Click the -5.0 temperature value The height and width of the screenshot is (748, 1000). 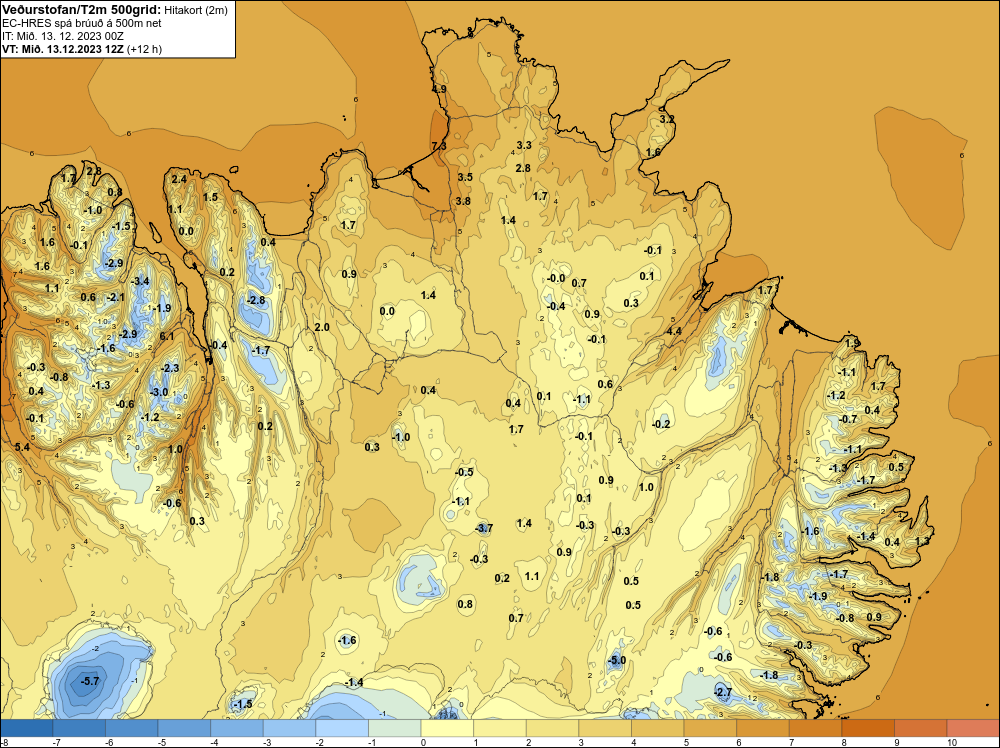pos(617,660)
